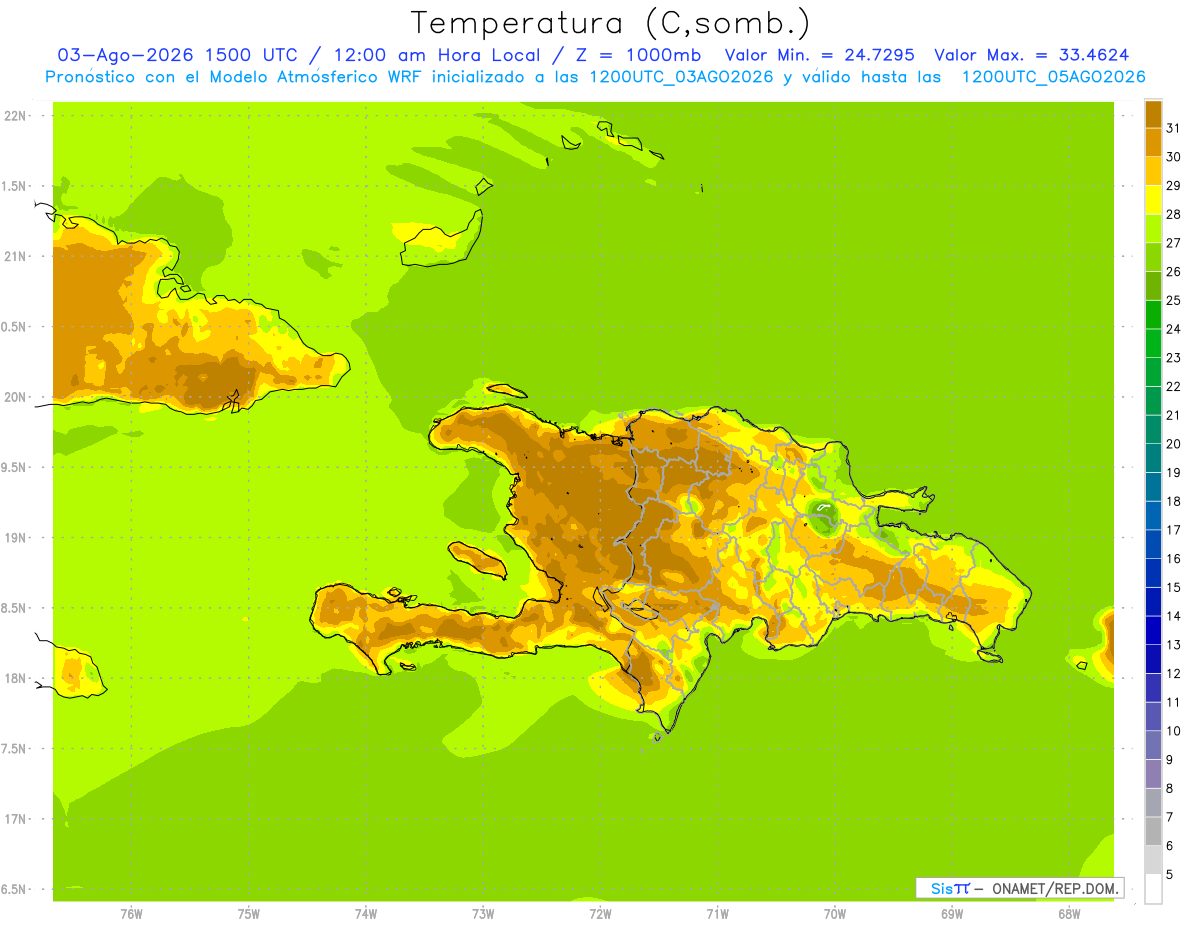This screenshot has width=1200, height=927.
Task: Click the "18N" latitude axis label
Action: click(x=14, y=678)
